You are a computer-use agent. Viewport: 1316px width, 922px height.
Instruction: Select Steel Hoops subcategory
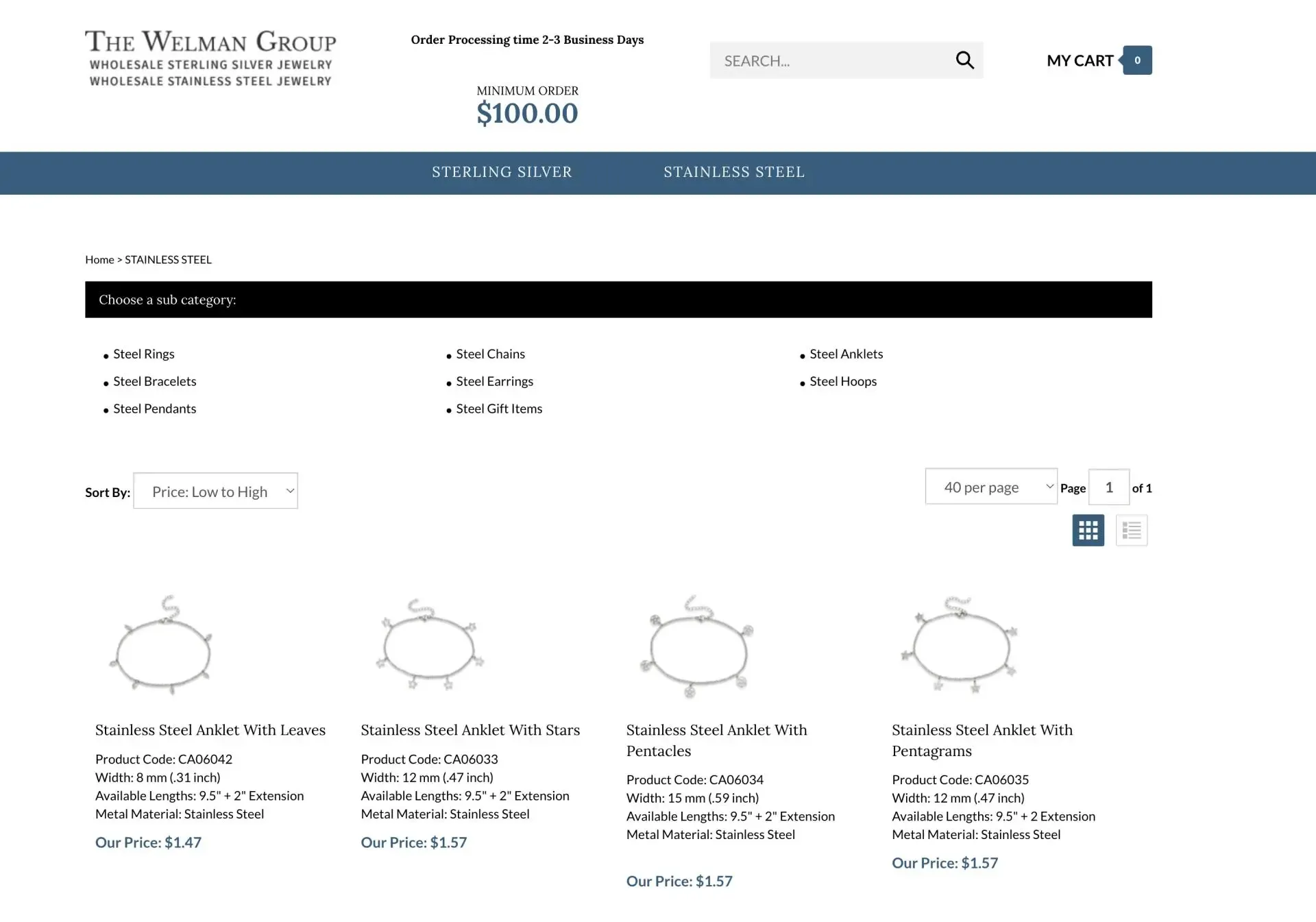843,381
